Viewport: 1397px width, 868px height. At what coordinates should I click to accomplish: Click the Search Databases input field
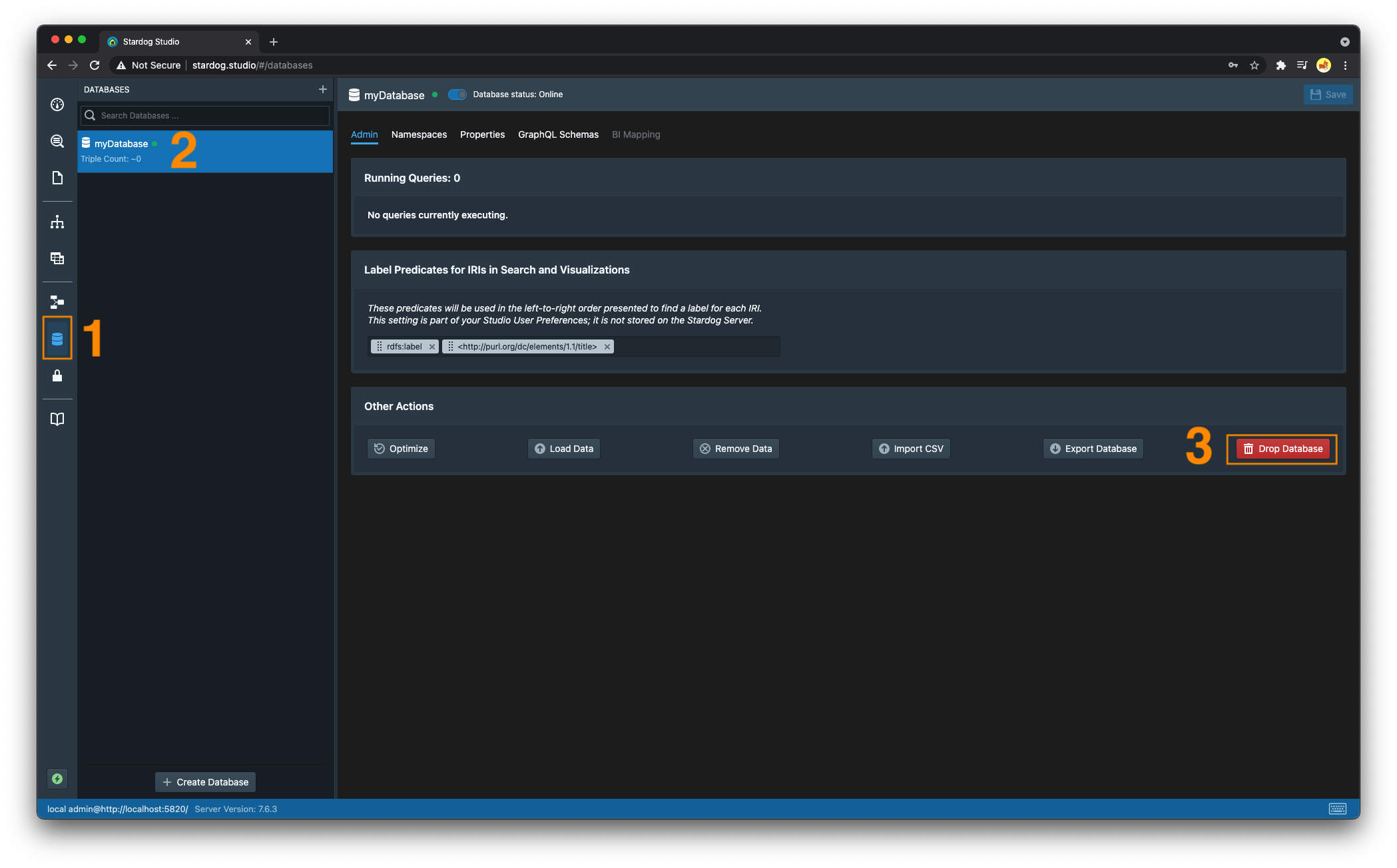[212, 116]
